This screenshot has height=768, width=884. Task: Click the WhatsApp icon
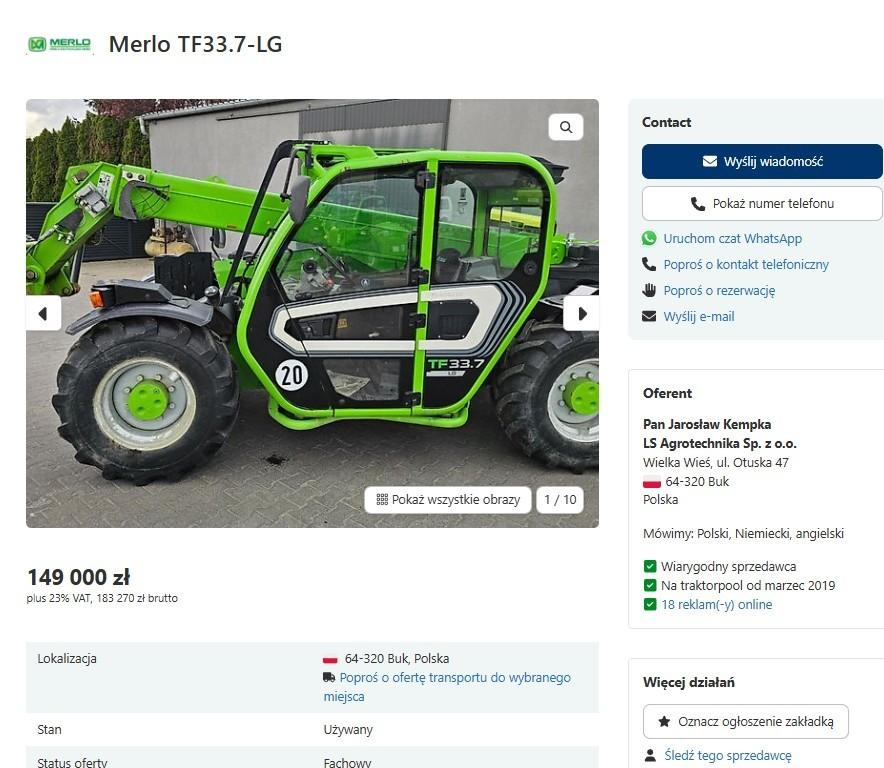click(649, 239)
